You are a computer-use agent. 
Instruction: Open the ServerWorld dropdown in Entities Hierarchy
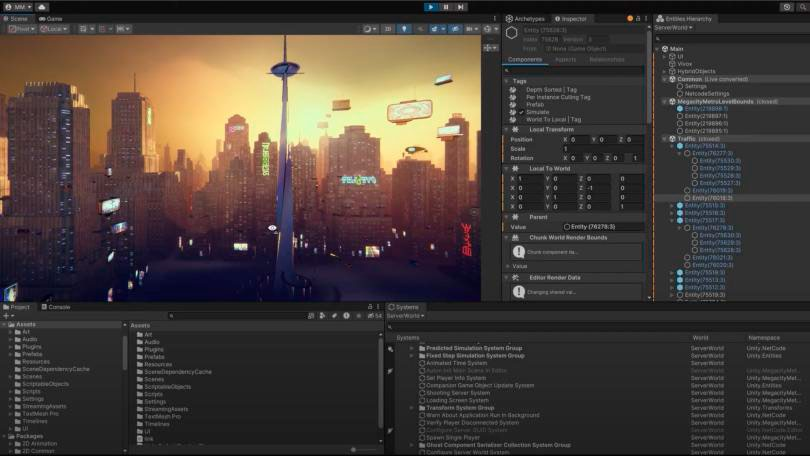point(673,28)
